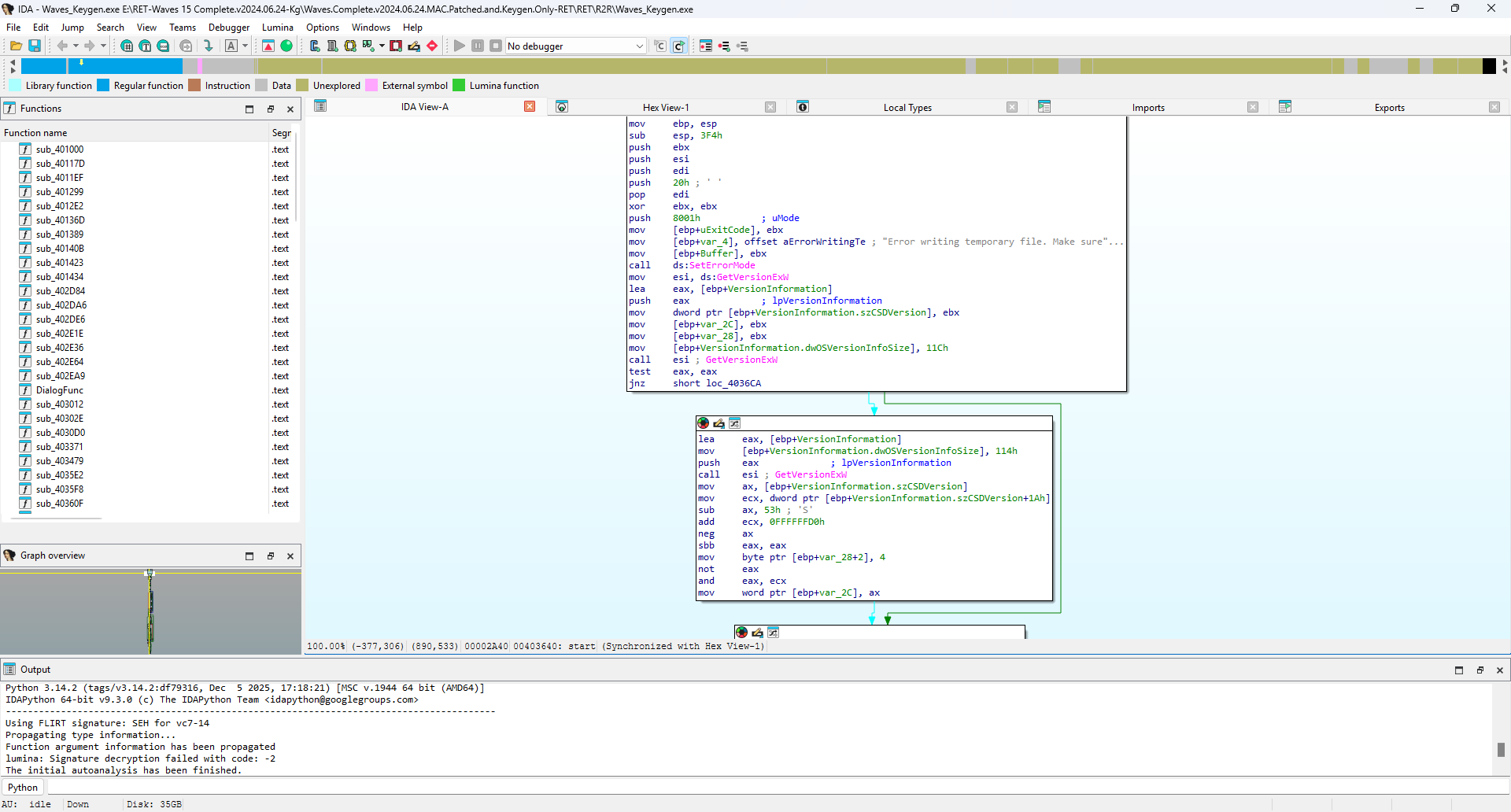Open the dropdown next to the text A icon
The height and width of the screenshot is (812, 1511).
point(245,46)
